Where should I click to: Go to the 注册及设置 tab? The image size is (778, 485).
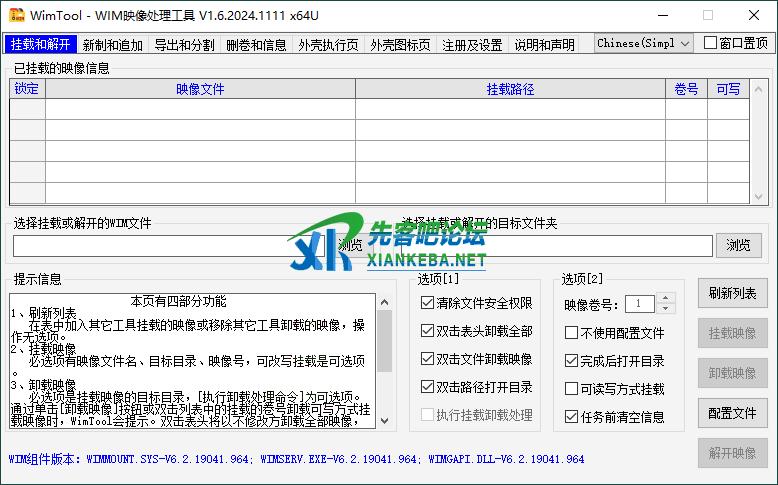[472, 45]
